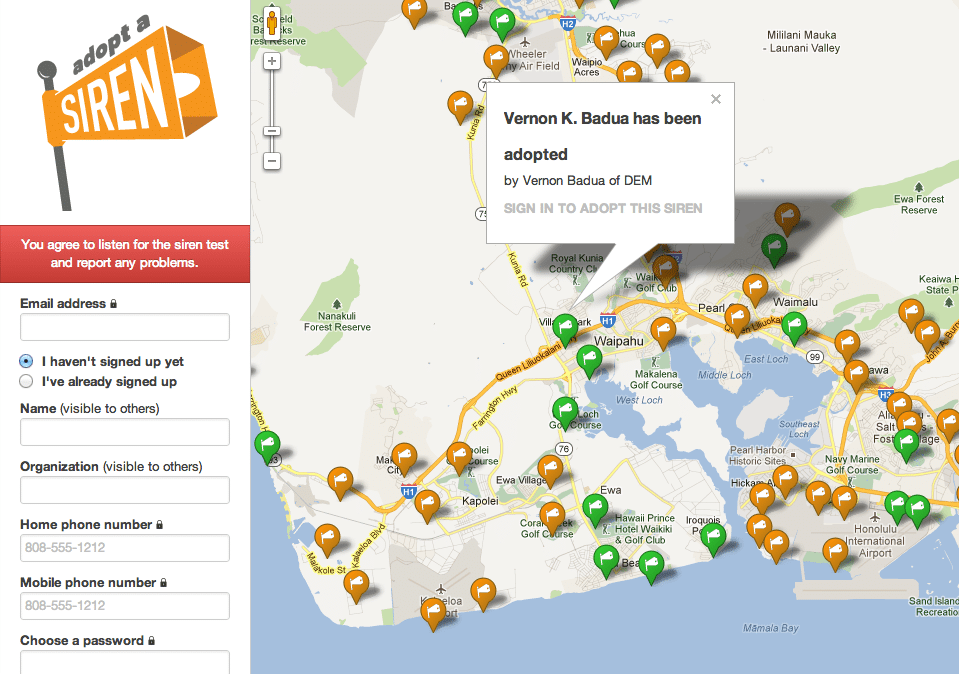This screenshot has height=674, width=959.
Task: Focus the Mobile phone number field
Action: point(125,606)
